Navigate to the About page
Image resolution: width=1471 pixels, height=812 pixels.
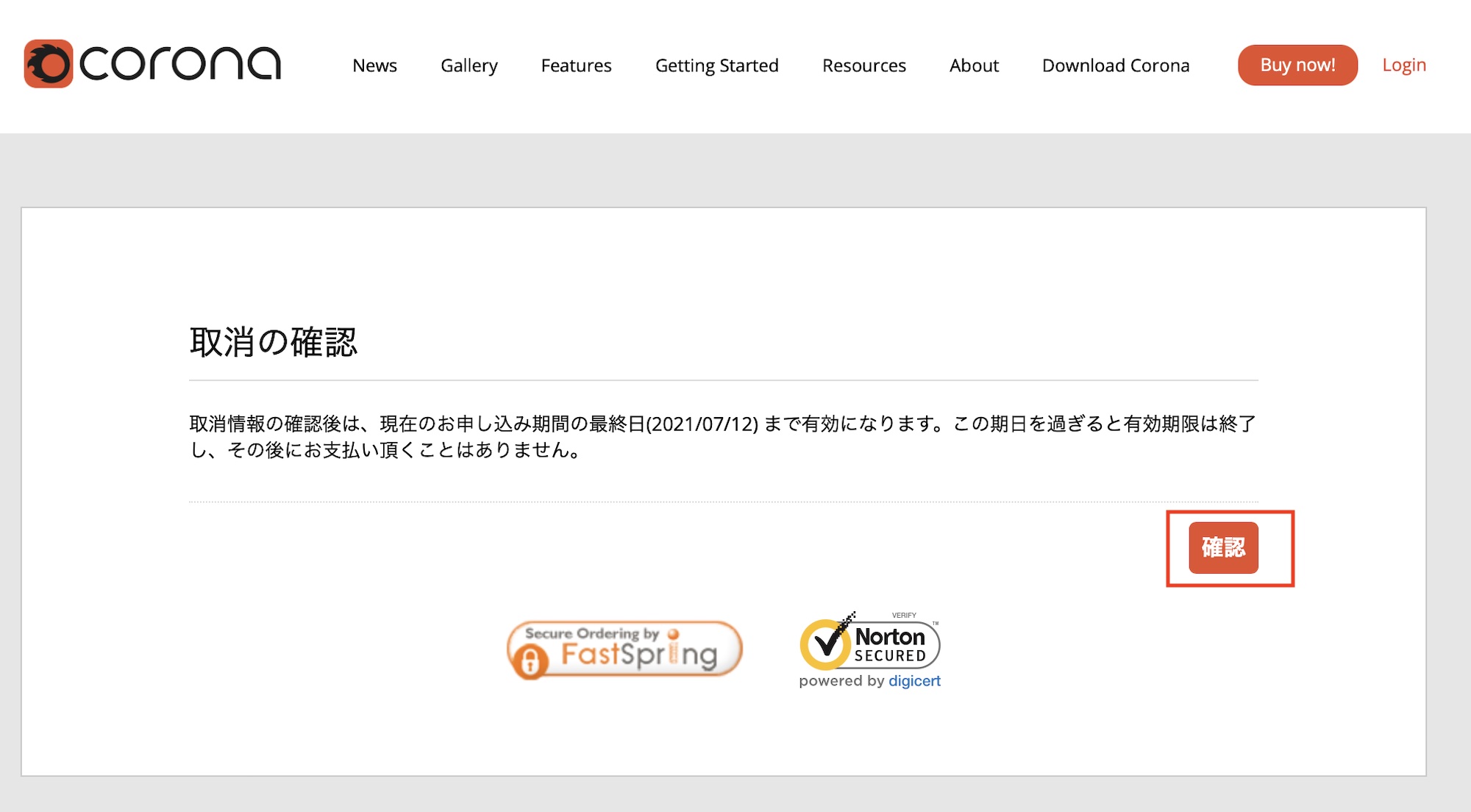(974, 65)
